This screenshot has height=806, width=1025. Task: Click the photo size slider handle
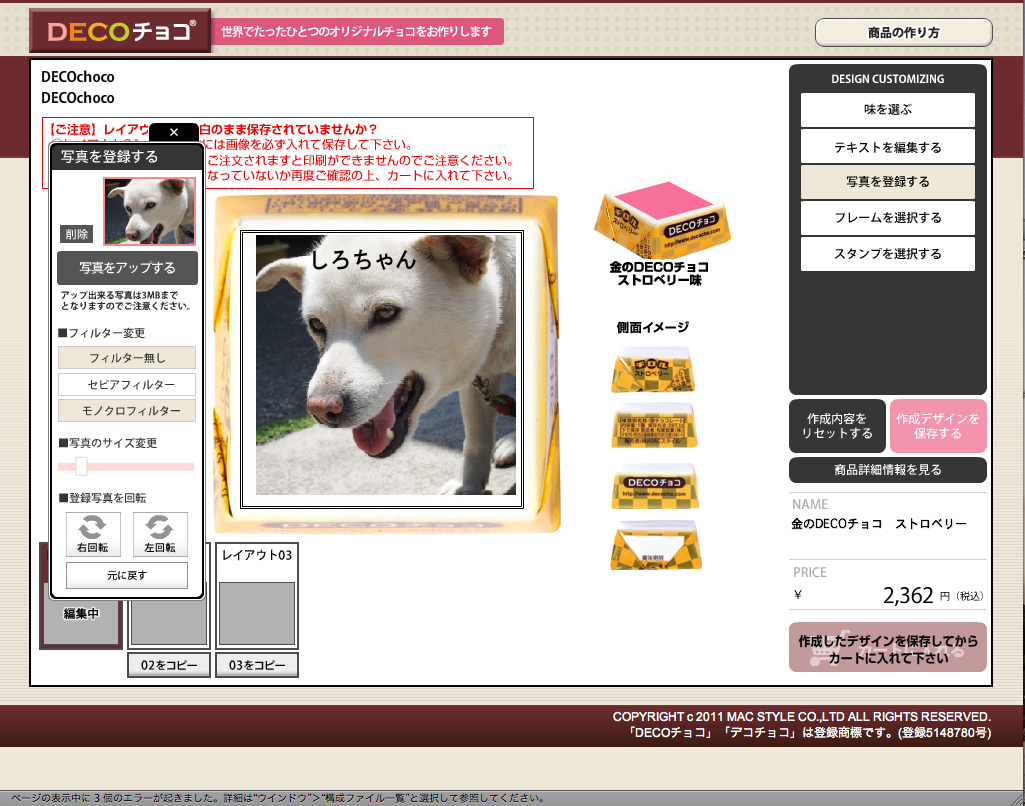point(82,466)
